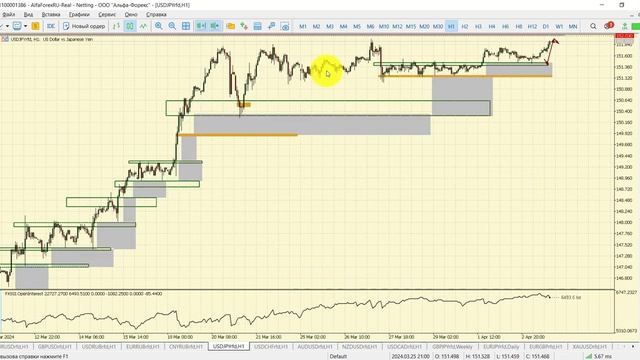Screen dimensions: 640x360
Task: Open the profile dropdown arrow beside chart icon
Action: click(25, 26)
